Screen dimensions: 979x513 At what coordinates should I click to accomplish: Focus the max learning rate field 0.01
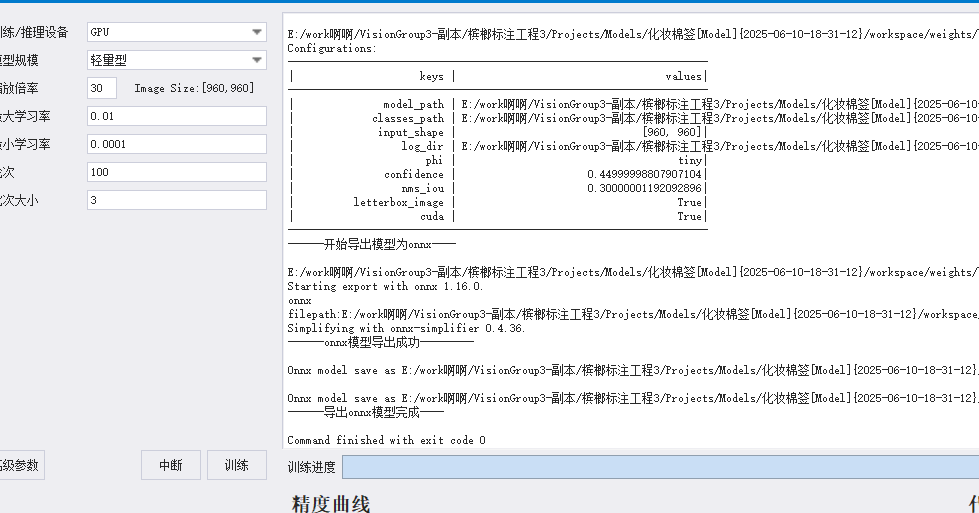coord(177,116)
